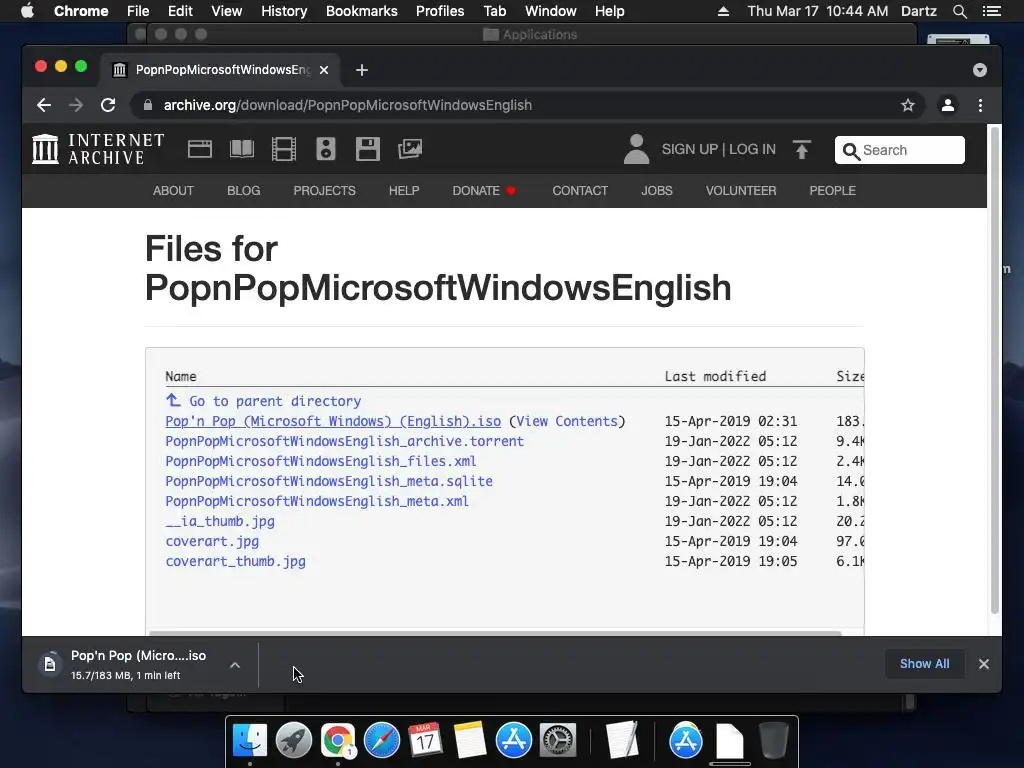Open the _archive.torrent file link
The width and height of the screenshot is (1024, 768).
(x=344, y=441)
